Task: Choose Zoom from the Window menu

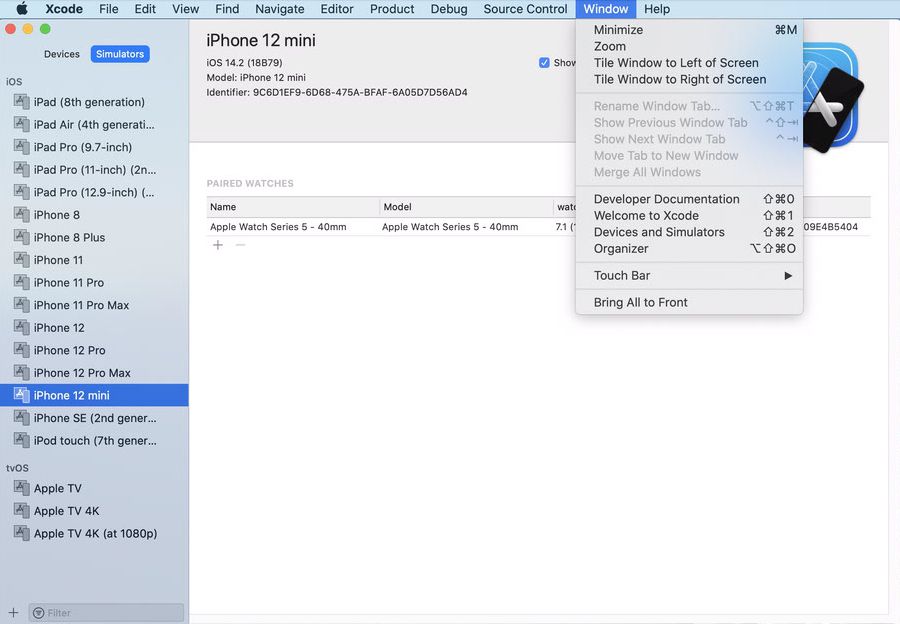Action: point(689,46)
